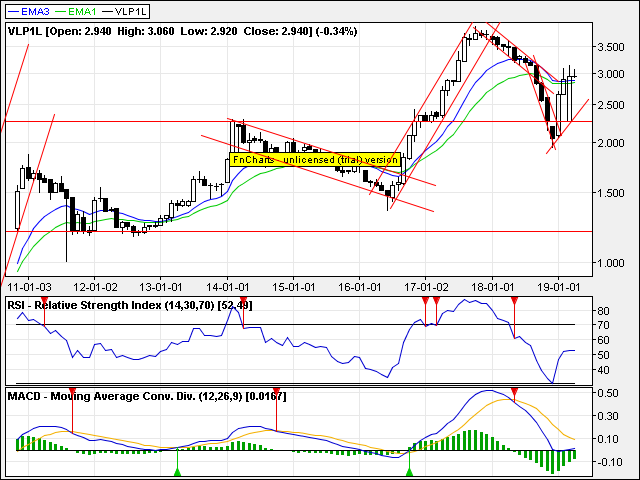This screenshot has height=480, width=640.
Task: Click the 18-01-01 date axis label
Action: (x=492, y=287)
